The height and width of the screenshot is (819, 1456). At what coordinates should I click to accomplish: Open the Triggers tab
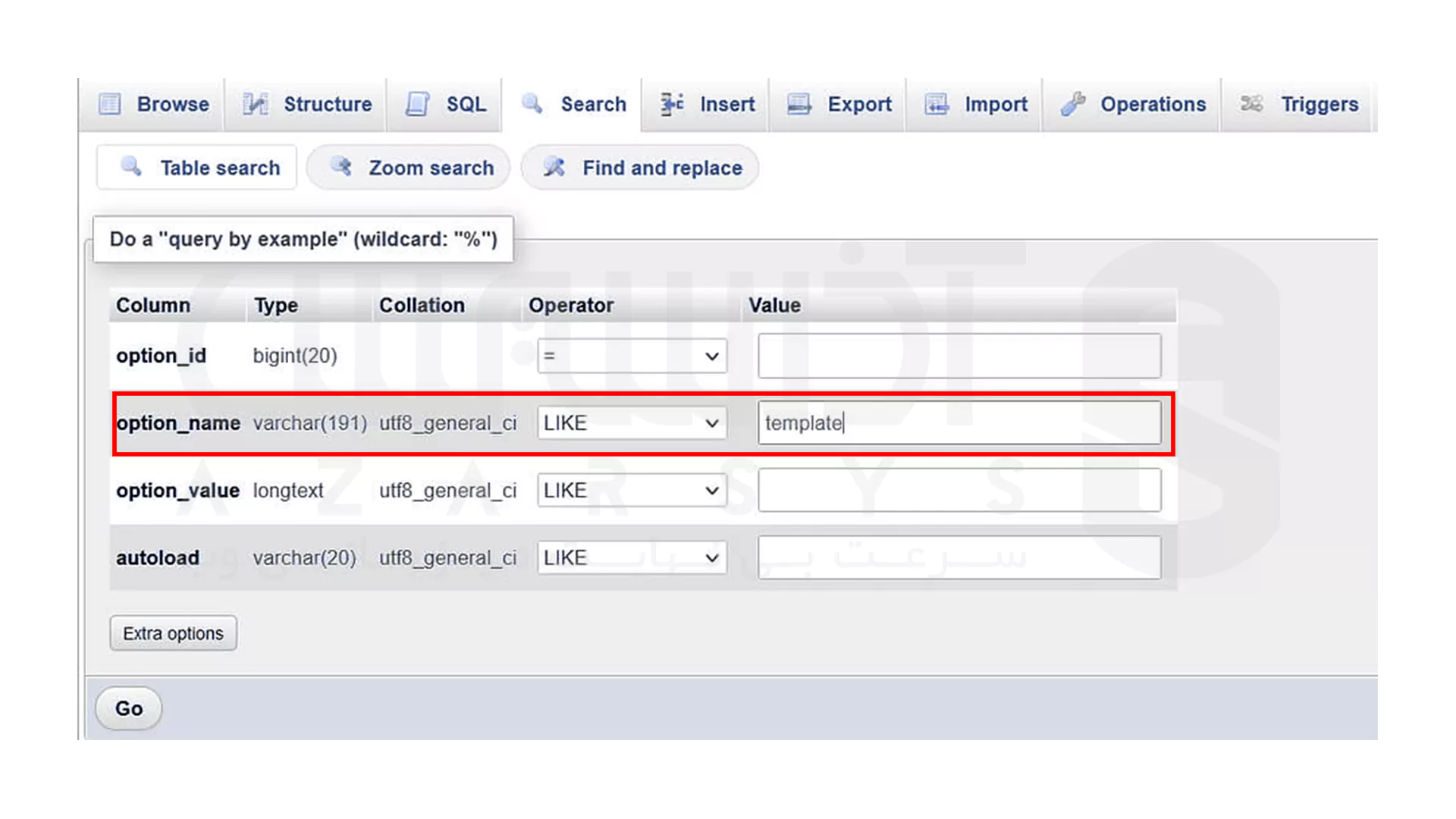coord(1298,105)
